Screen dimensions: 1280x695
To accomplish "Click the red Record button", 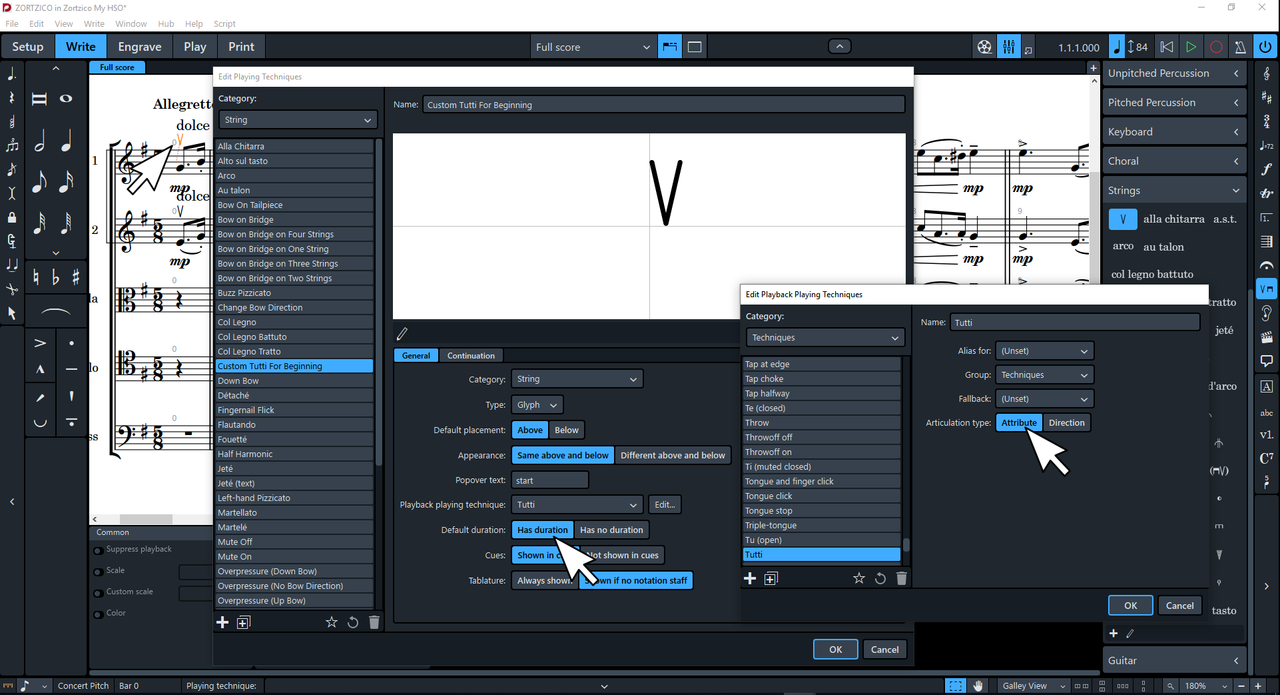I will [1216, 47].
